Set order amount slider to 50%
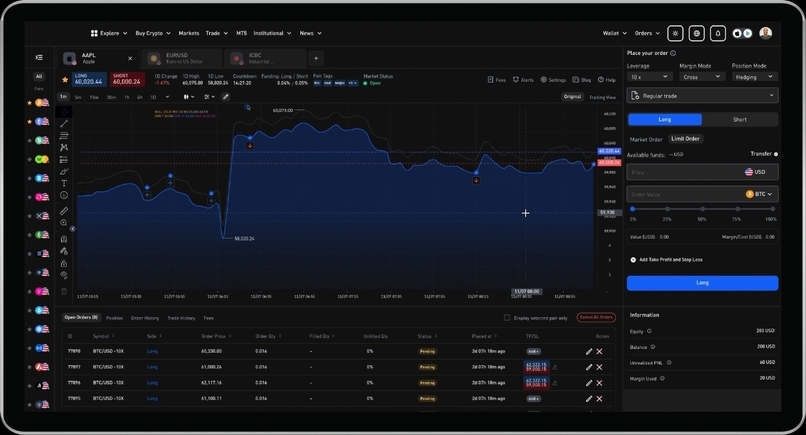The height and width of the screenshot is (435, 806). click(x=701, y=210)
